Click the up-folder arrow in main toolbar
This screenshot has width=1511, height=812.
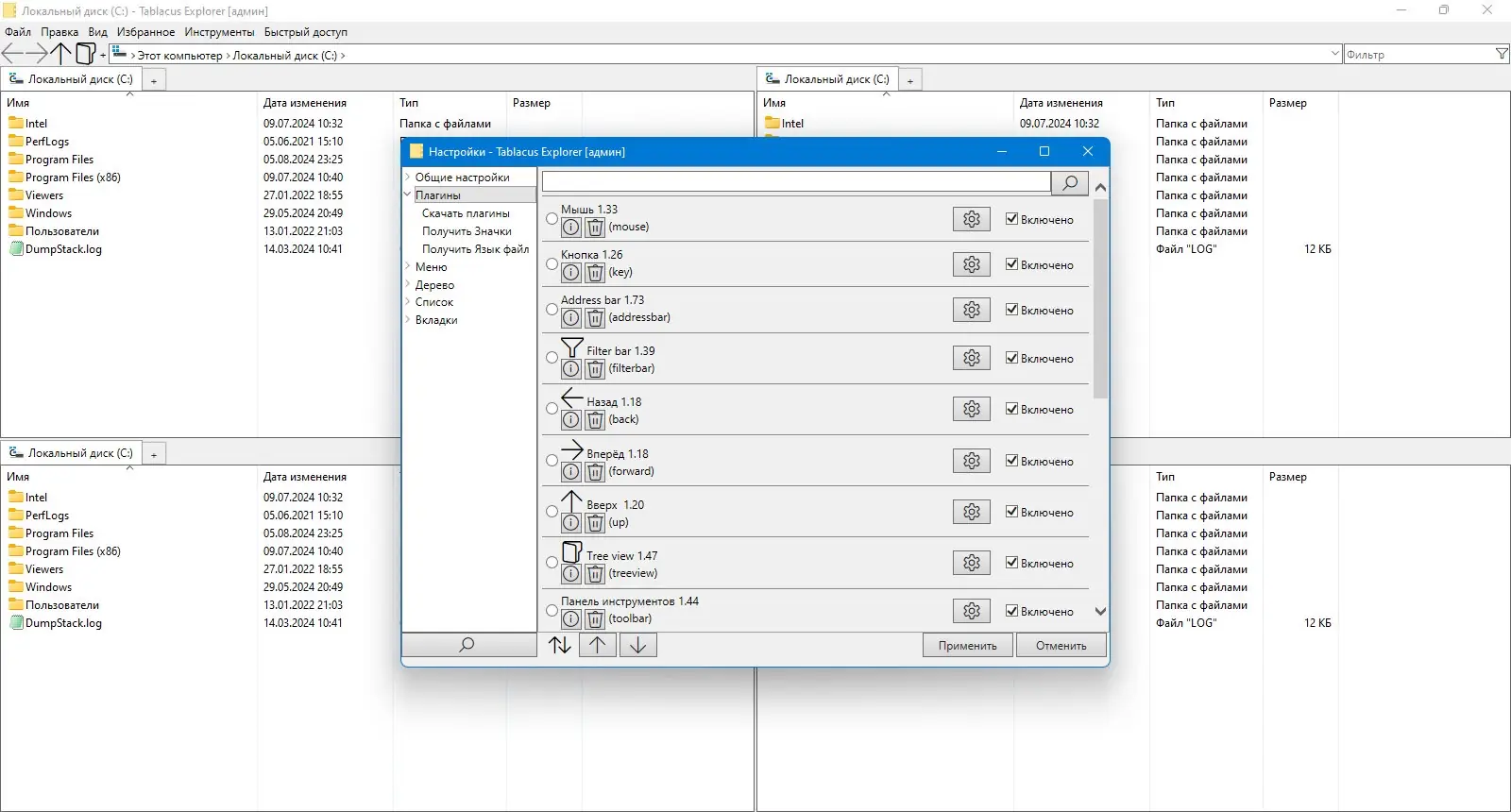point(60,54)
